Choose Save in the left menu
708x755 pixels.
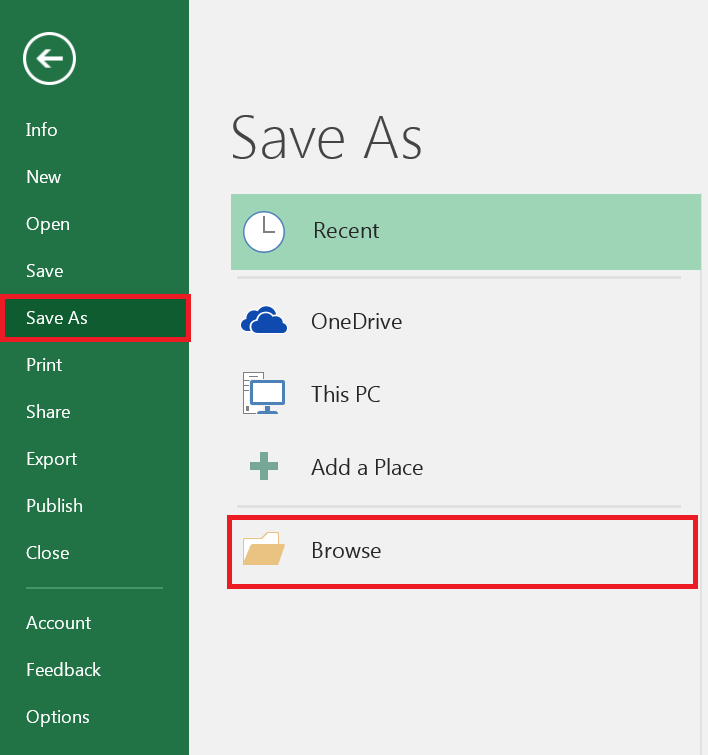tap(45, 271)
